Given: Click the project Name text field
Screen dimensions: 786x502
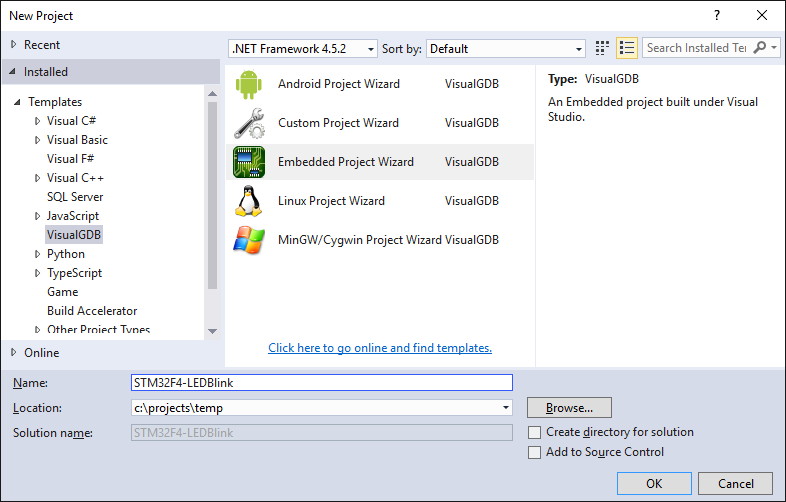Looking at the screenshot, I should [x=320, y=382].
